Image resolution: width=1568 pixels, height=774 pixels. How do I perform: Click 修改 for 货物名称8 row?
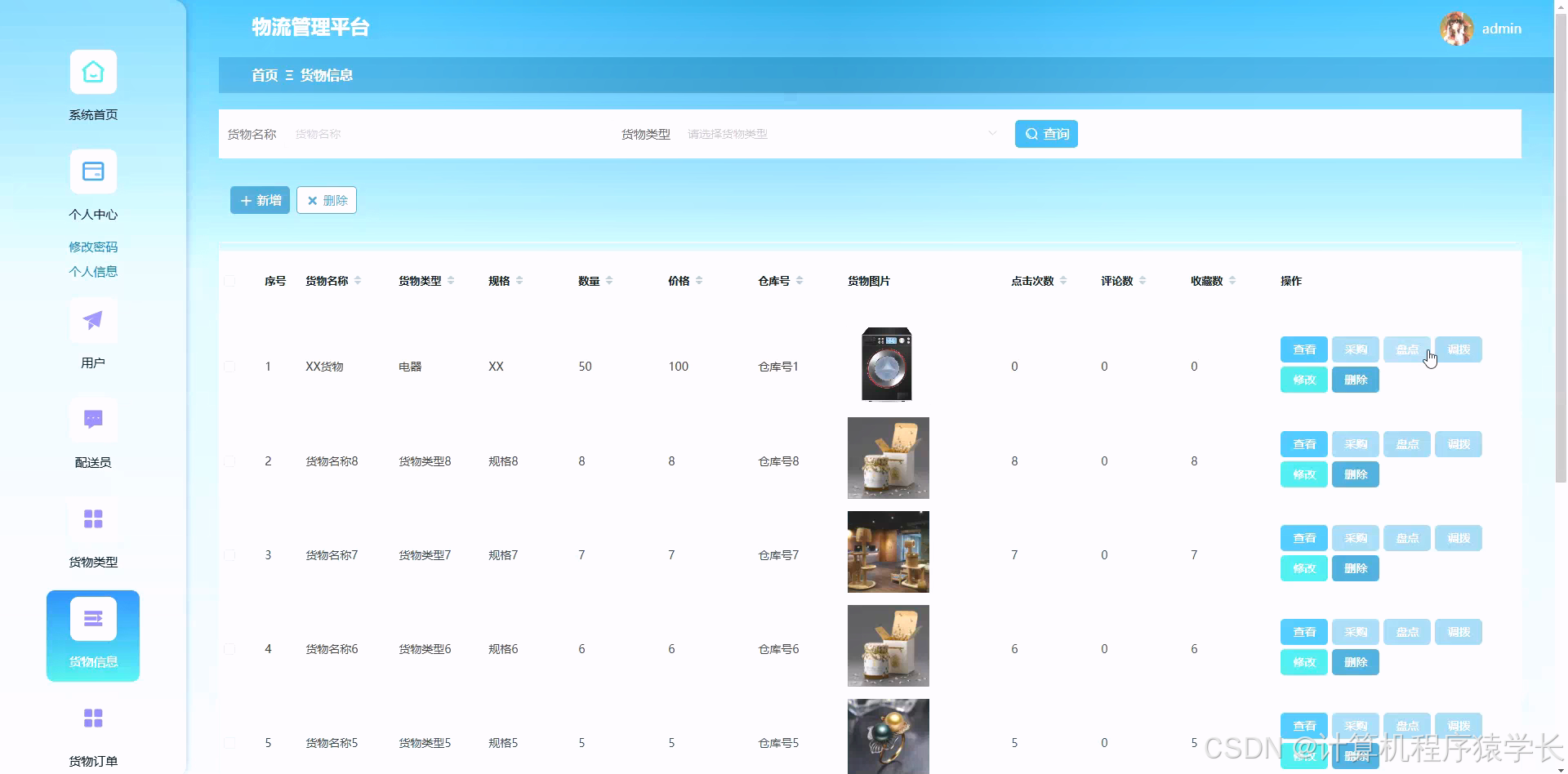click(x=1304, y=474)
